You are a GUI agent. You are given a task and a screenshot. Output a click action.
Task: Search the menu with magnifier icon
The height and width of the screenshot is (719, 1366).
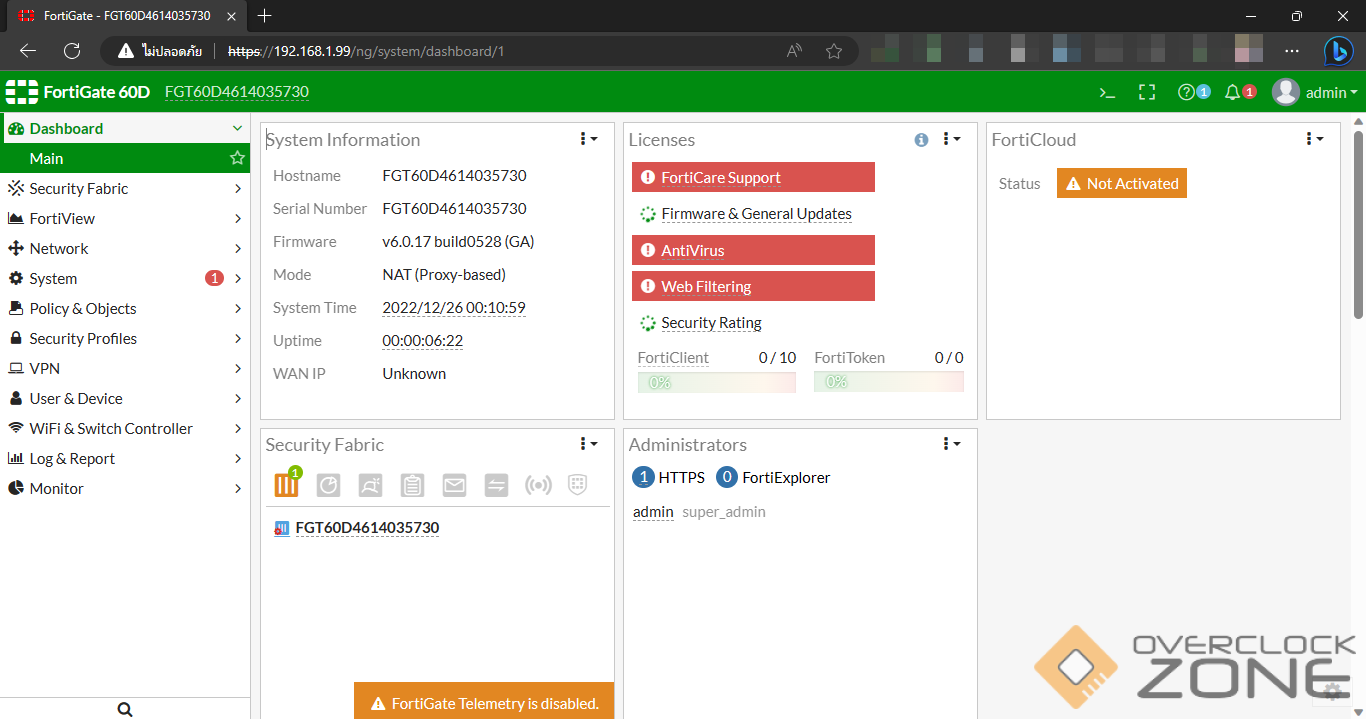pos(125,709)
